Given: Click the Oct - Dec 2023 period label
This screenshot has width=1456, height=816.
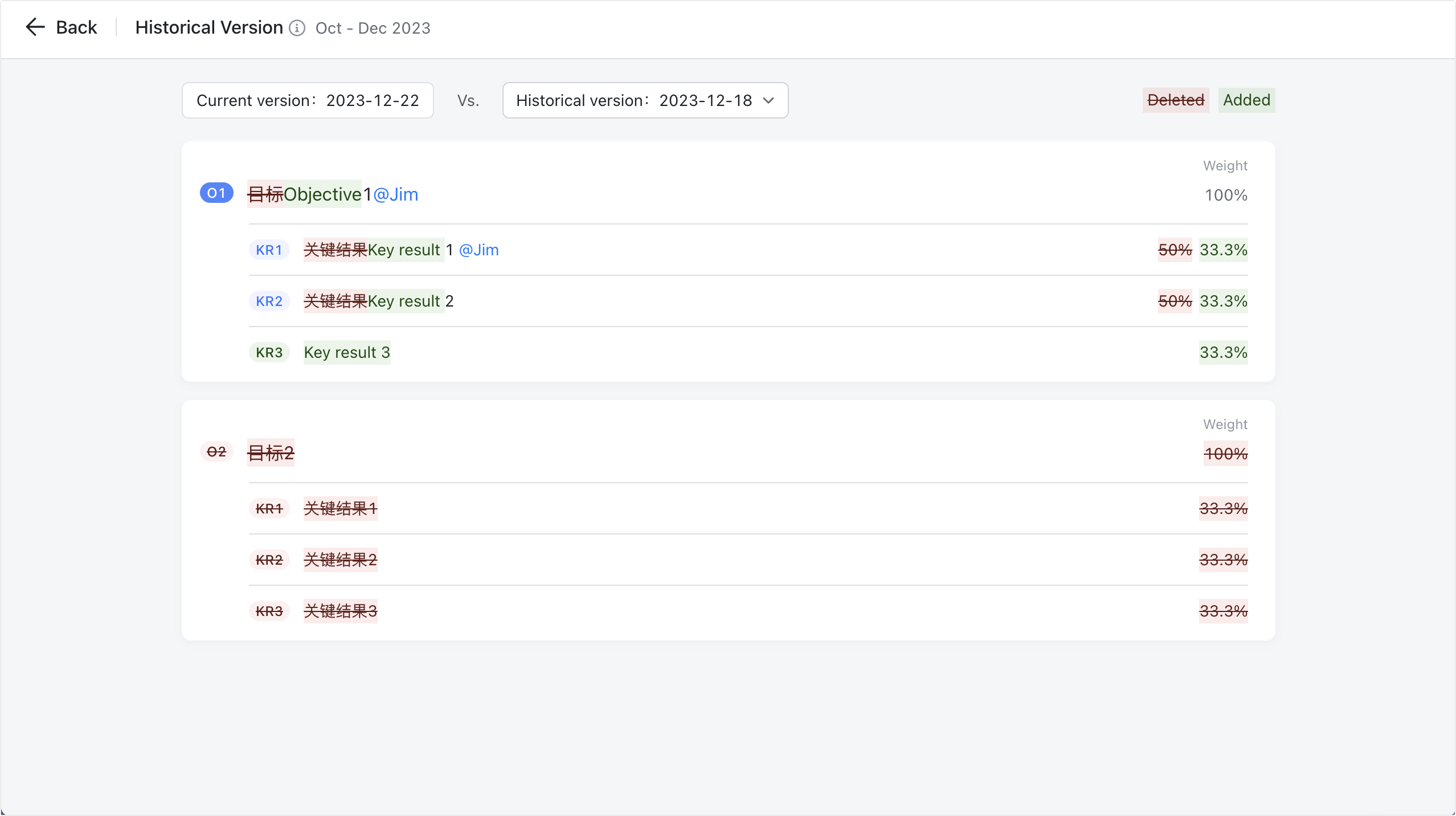Looking at the screenshot, I should 373,28.
